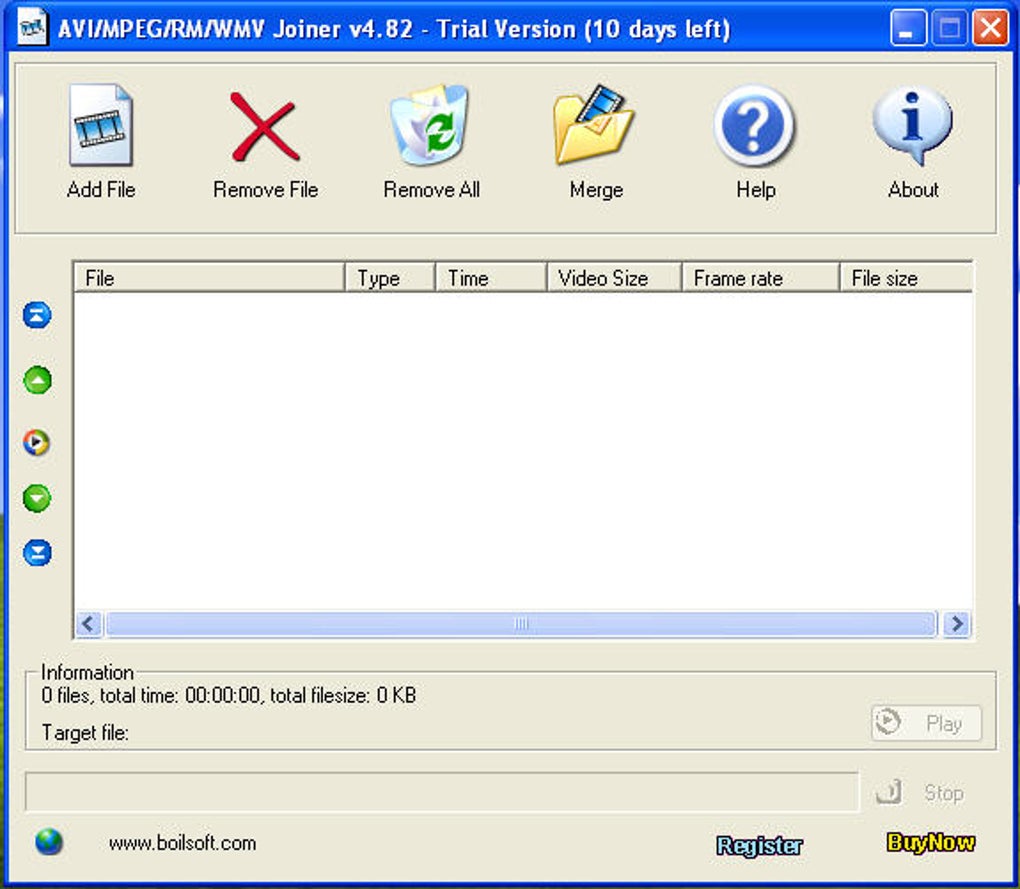Click the Add File film icon
Screen dimensions: 1020x889
101,124
